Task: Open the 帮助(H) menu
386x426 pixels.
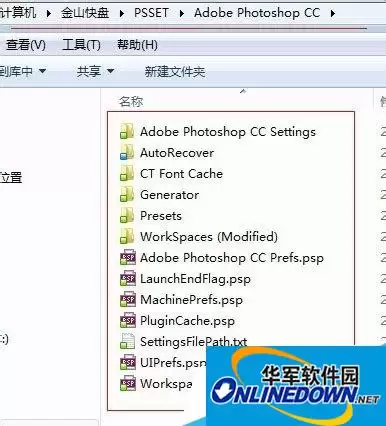Action: (137, 45)
